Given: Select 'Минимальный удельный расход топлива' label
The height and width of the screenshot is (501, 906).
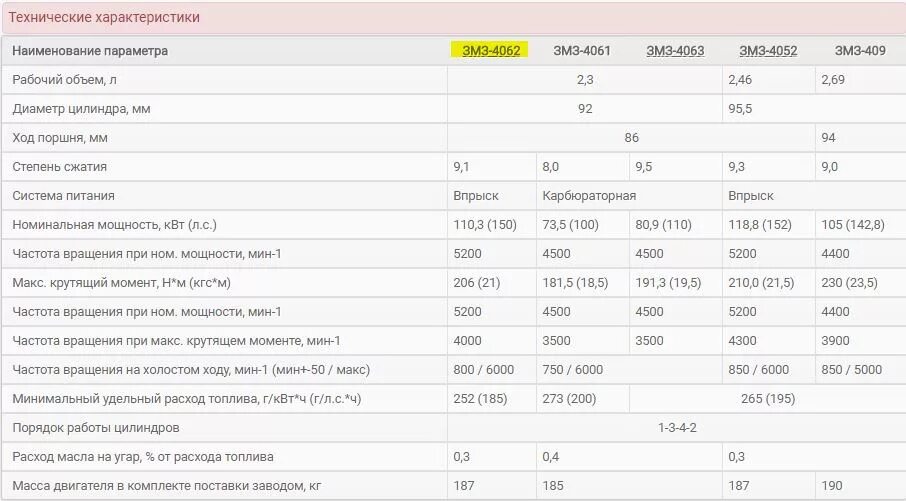Looking at the screenshot, I should [x=187, y=399].
